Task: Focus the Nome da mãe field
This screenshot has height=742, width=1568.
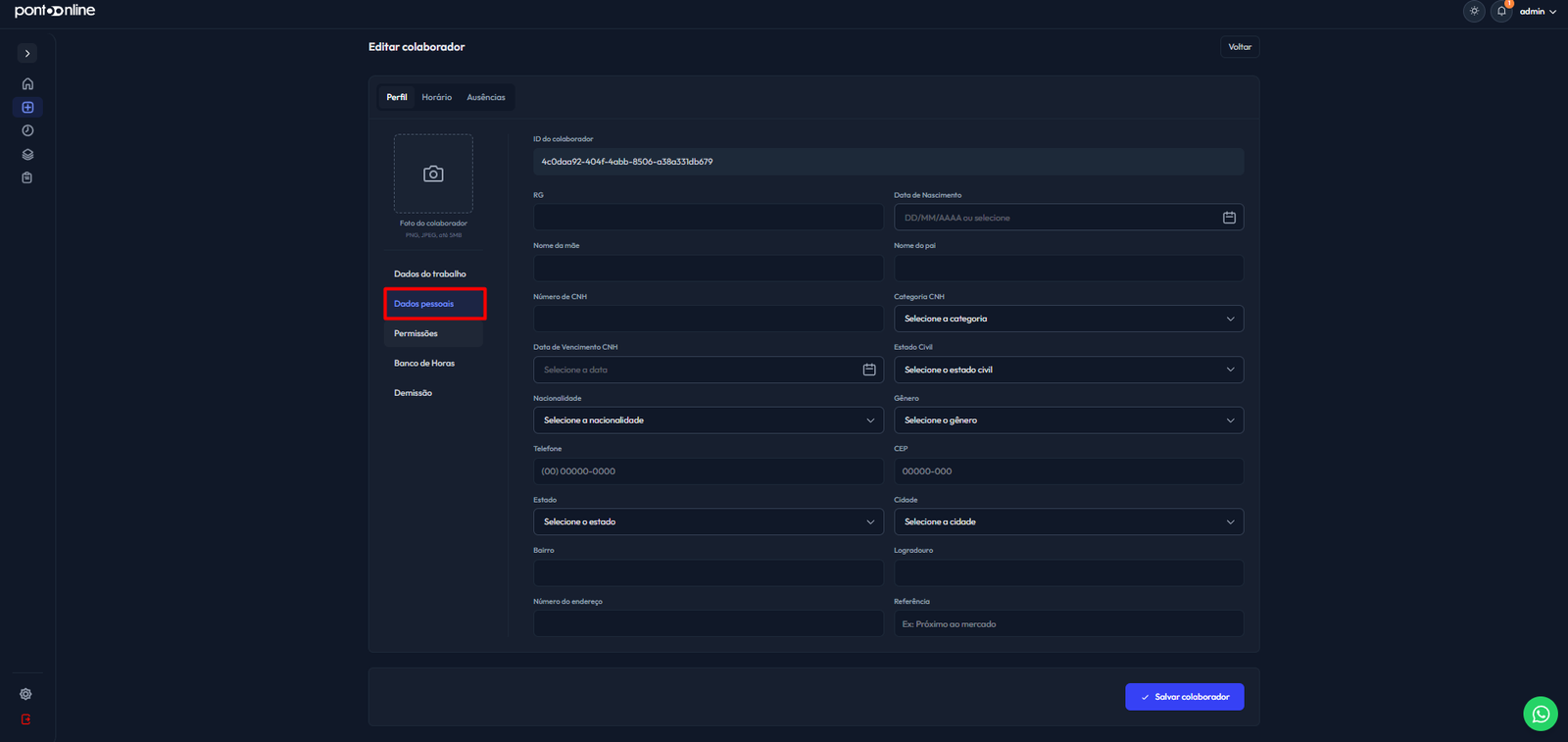Action: click(709, 268)
